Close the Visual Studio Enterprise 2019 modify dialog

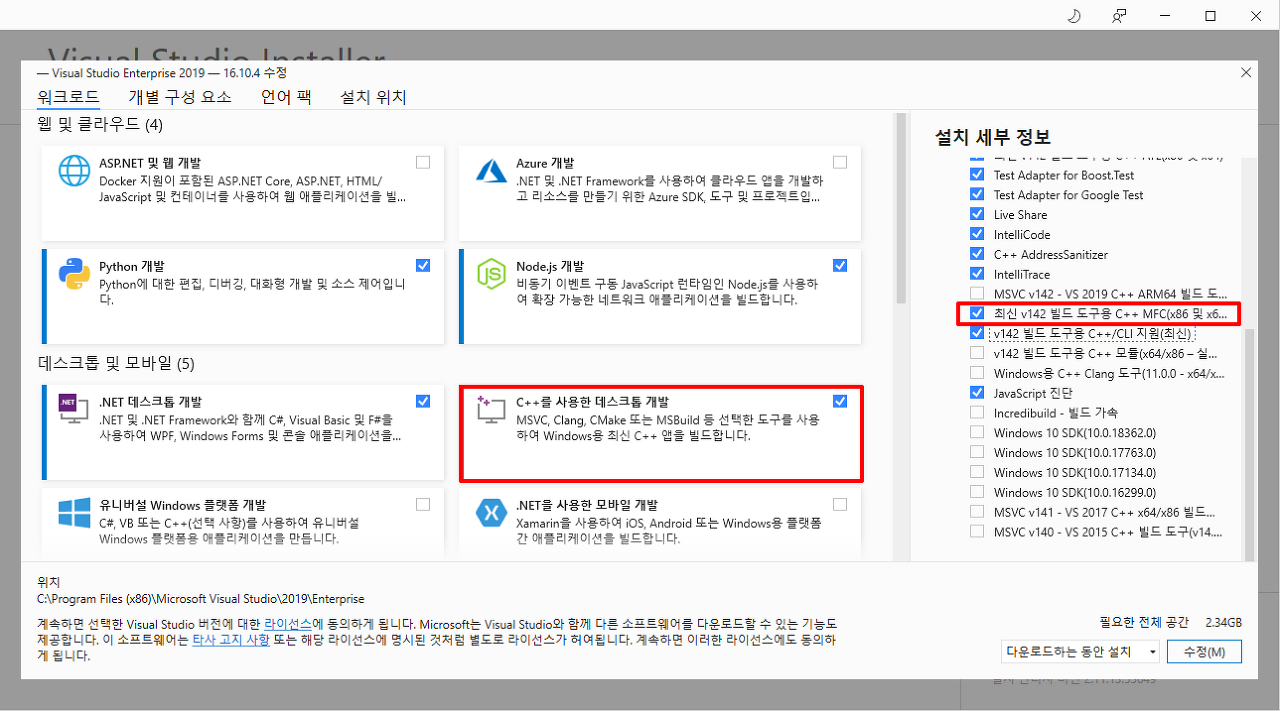(x=1246, y=73)
